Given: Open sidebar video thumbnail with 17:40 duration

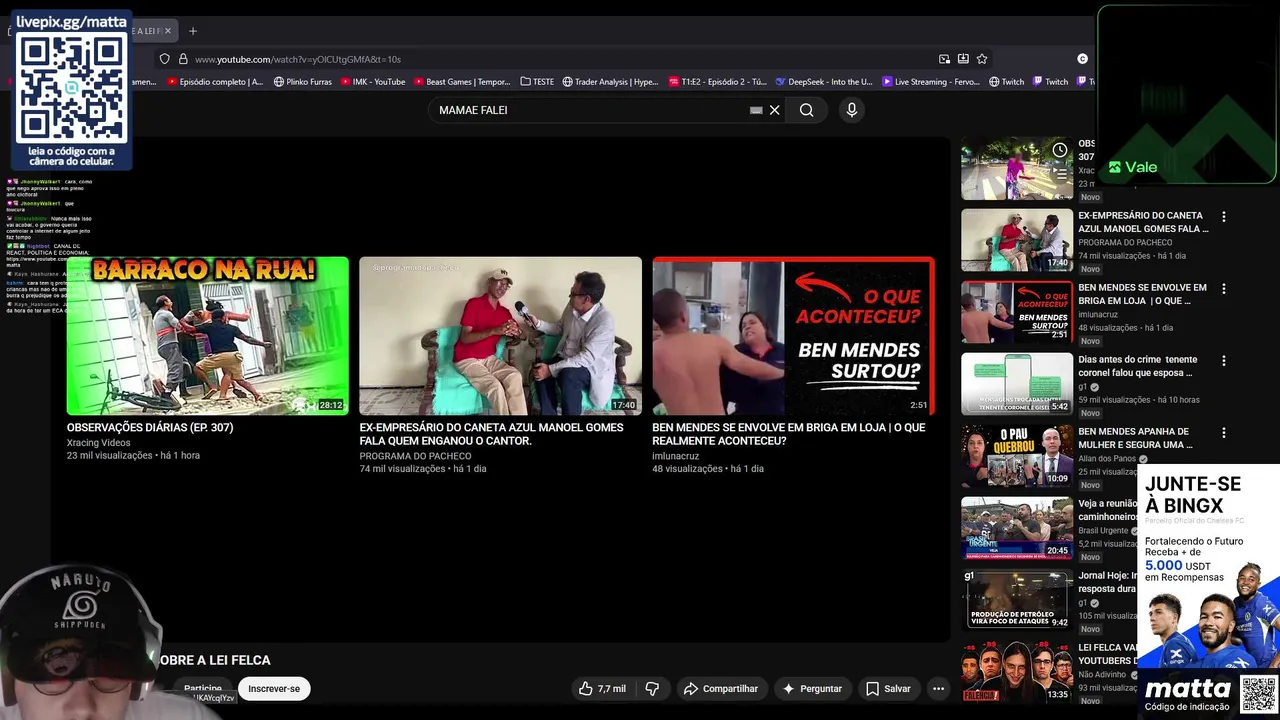Looking at the screenshot, I should point(1017,240).
